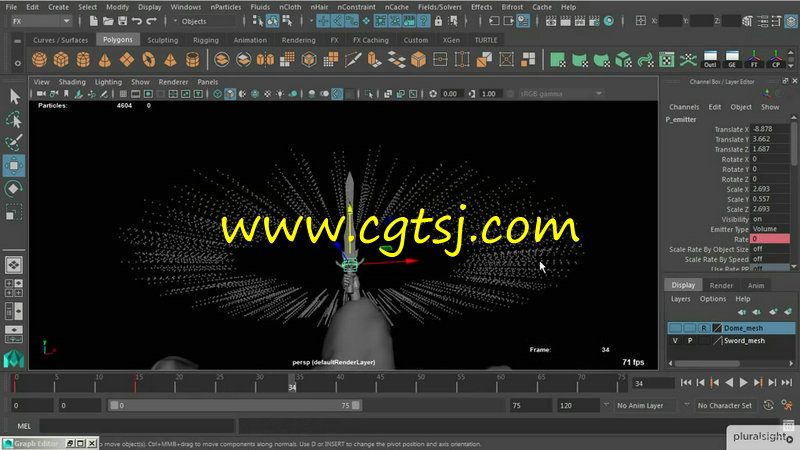
Task: Activate the Rotate tool in toolbox
Action: click(14, 189)
